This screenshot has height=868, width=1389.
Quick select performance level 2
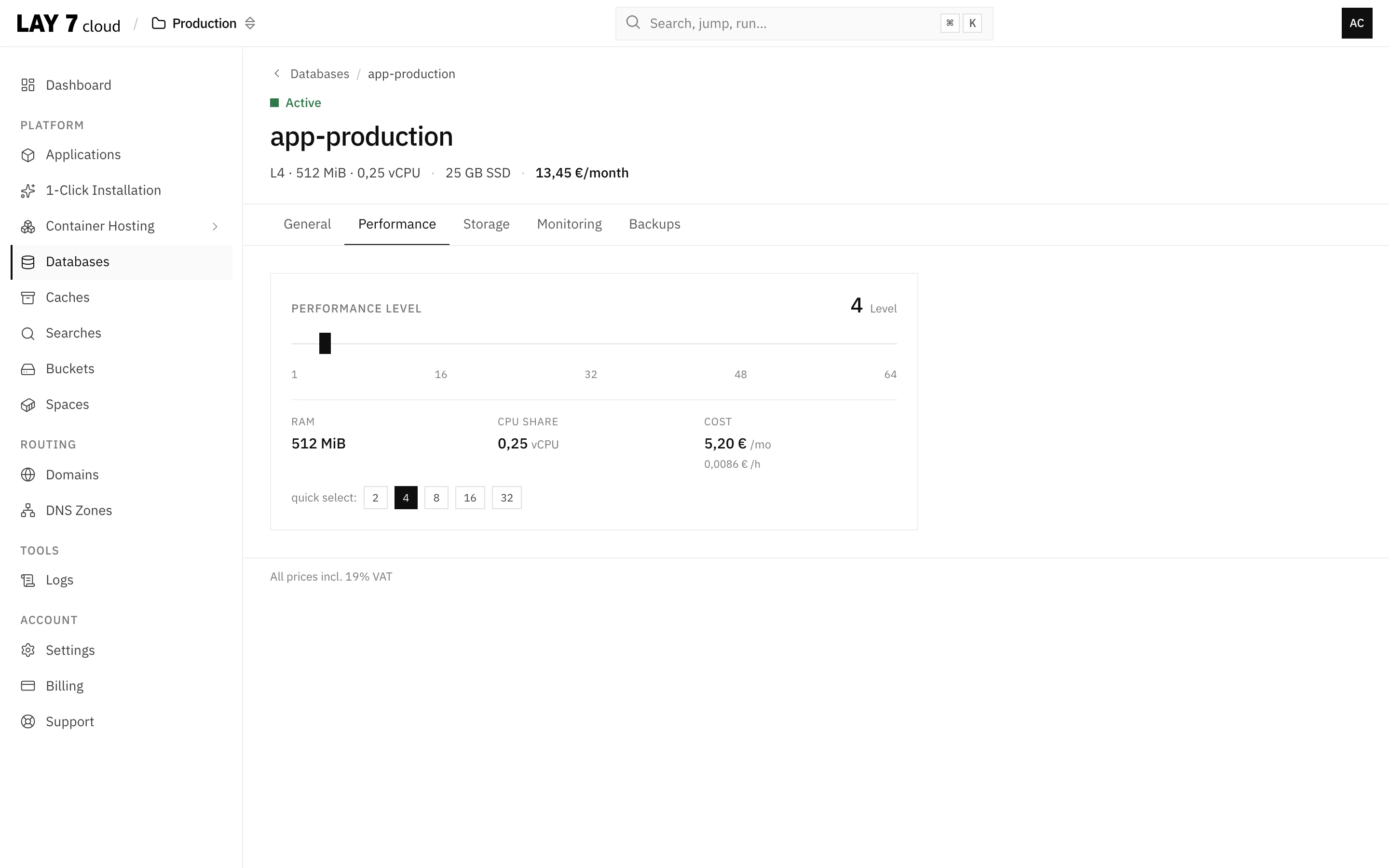(375, 498)
